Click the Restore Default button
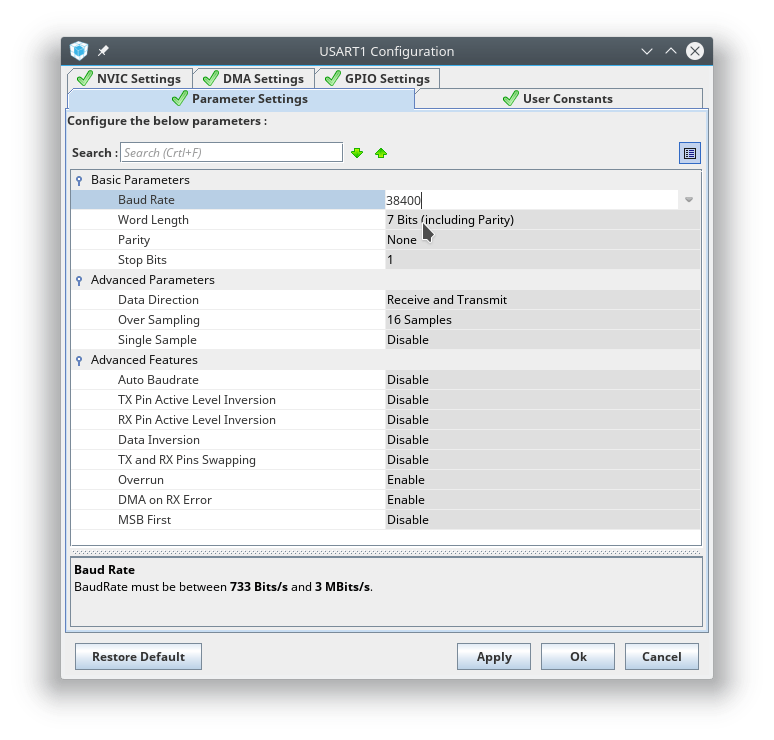The image size is (774, 740). [x=138, y=657]
